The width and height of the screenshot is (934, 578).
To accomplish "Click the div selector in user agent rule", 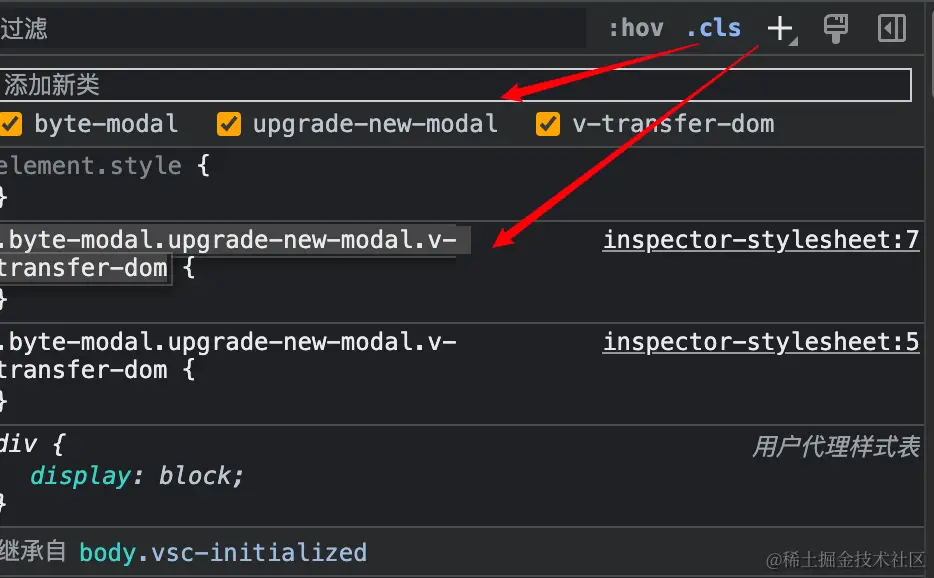I will coord(18,444).
